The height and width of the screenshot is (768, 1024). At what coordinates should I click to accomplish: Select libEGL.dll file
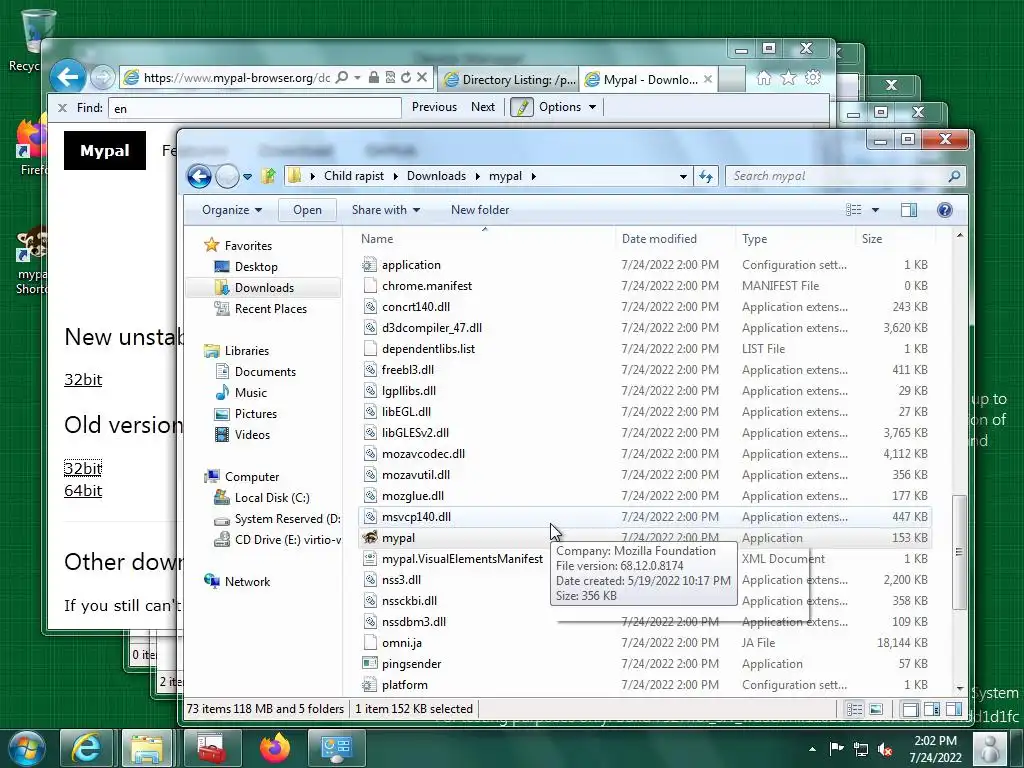coord(406,411)
